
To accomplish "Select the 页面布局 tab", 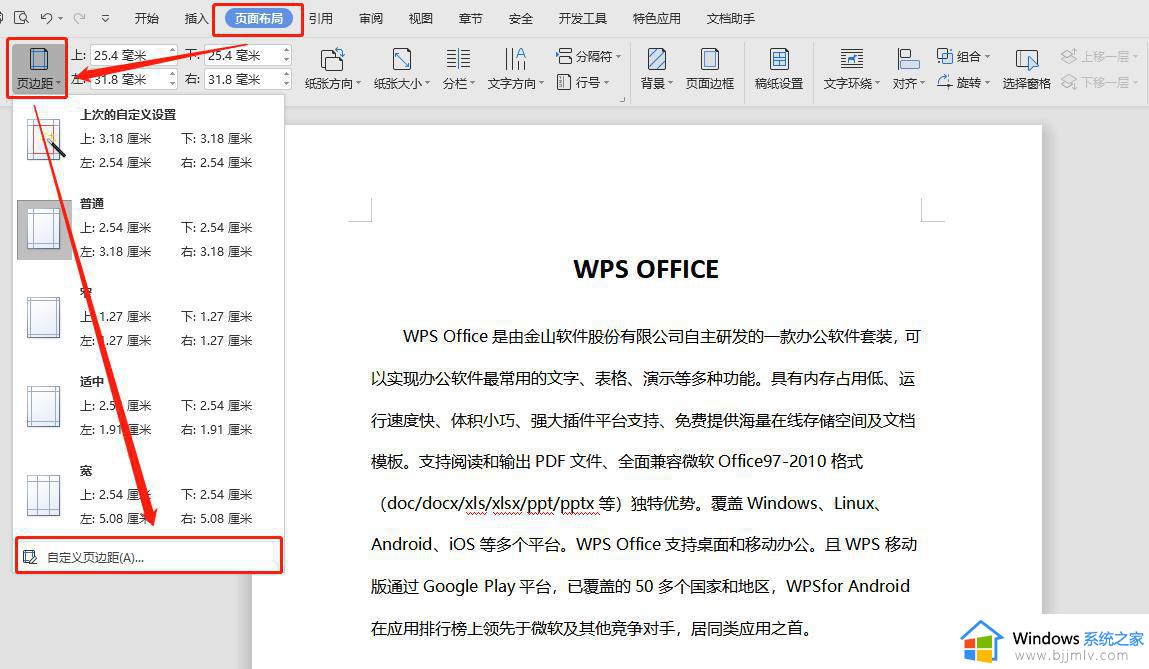I will [259, 18].
